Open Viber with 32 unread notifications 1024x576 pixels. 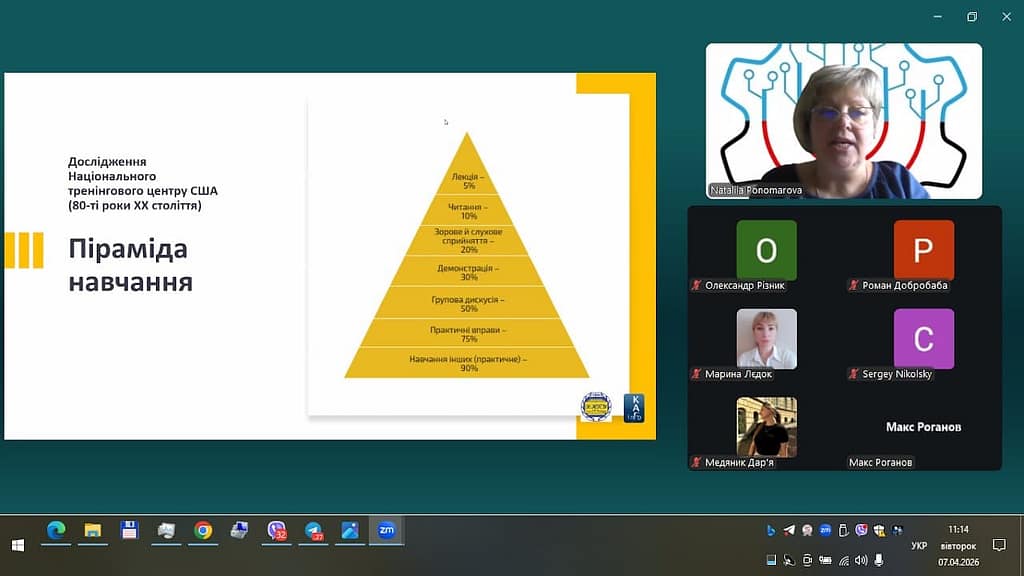click(x=277, y=531)
